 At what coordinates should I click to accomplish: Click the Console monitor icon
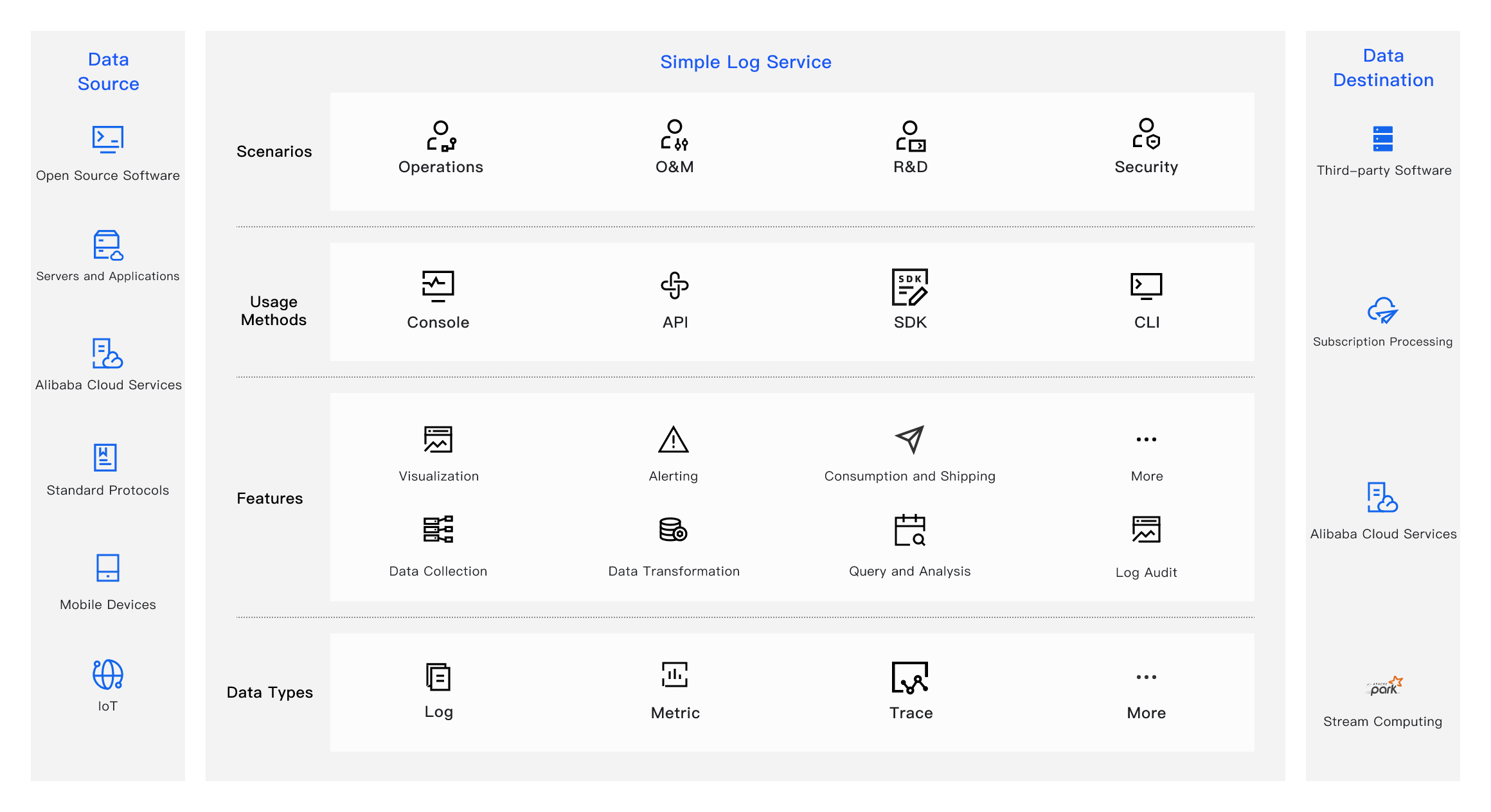pyautogui.click(x=438, y=287)
